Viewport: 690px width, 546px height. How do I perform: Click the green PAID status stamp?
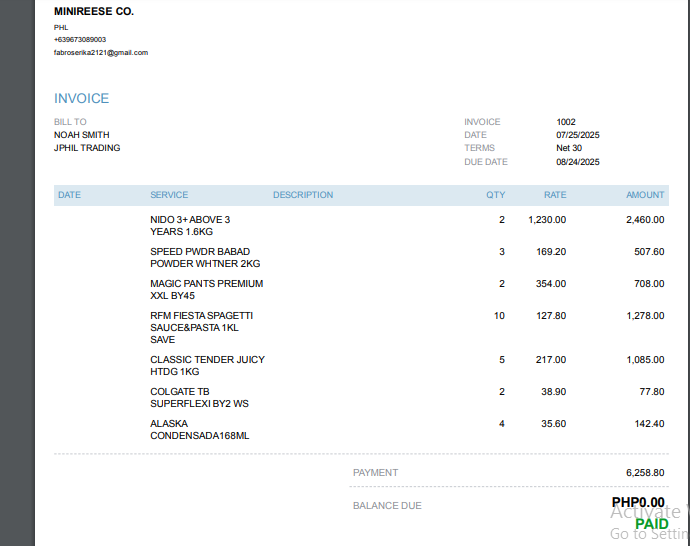point(651,524)
